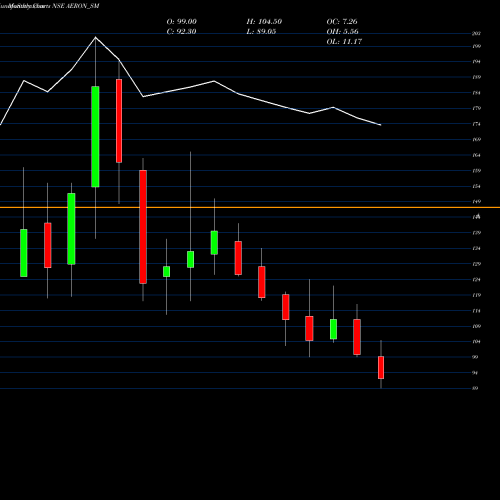Image resolution: width=500 pixels, height=500 pixels.
Task: Select the low value L: 89.05
Action: coord(261,31)
